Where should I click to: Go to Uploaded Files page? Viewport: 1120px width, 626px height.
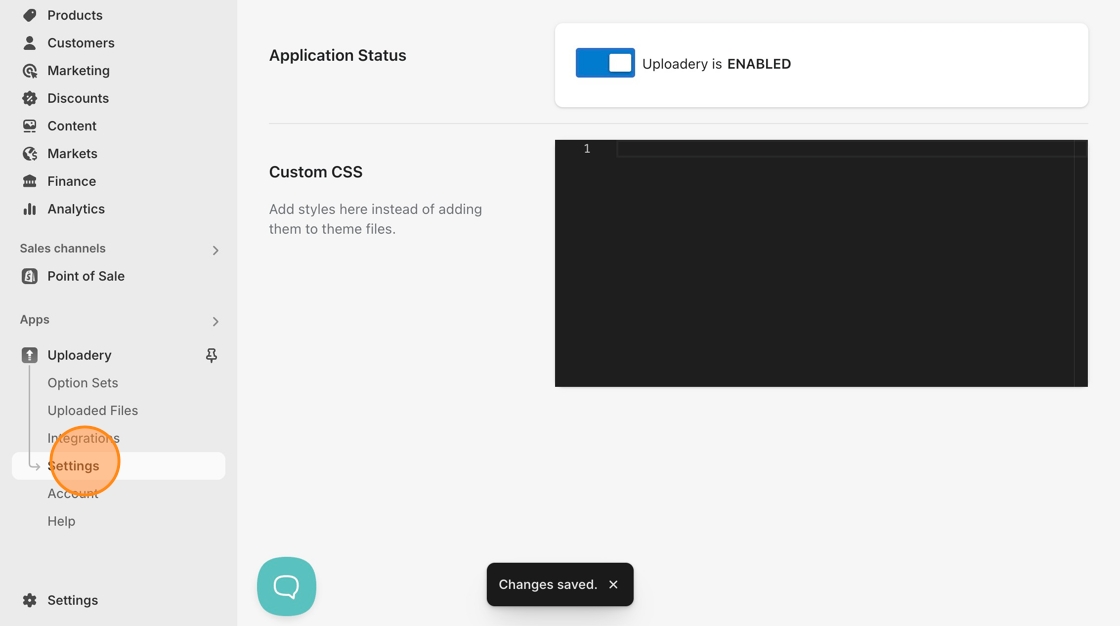[92, 410]
